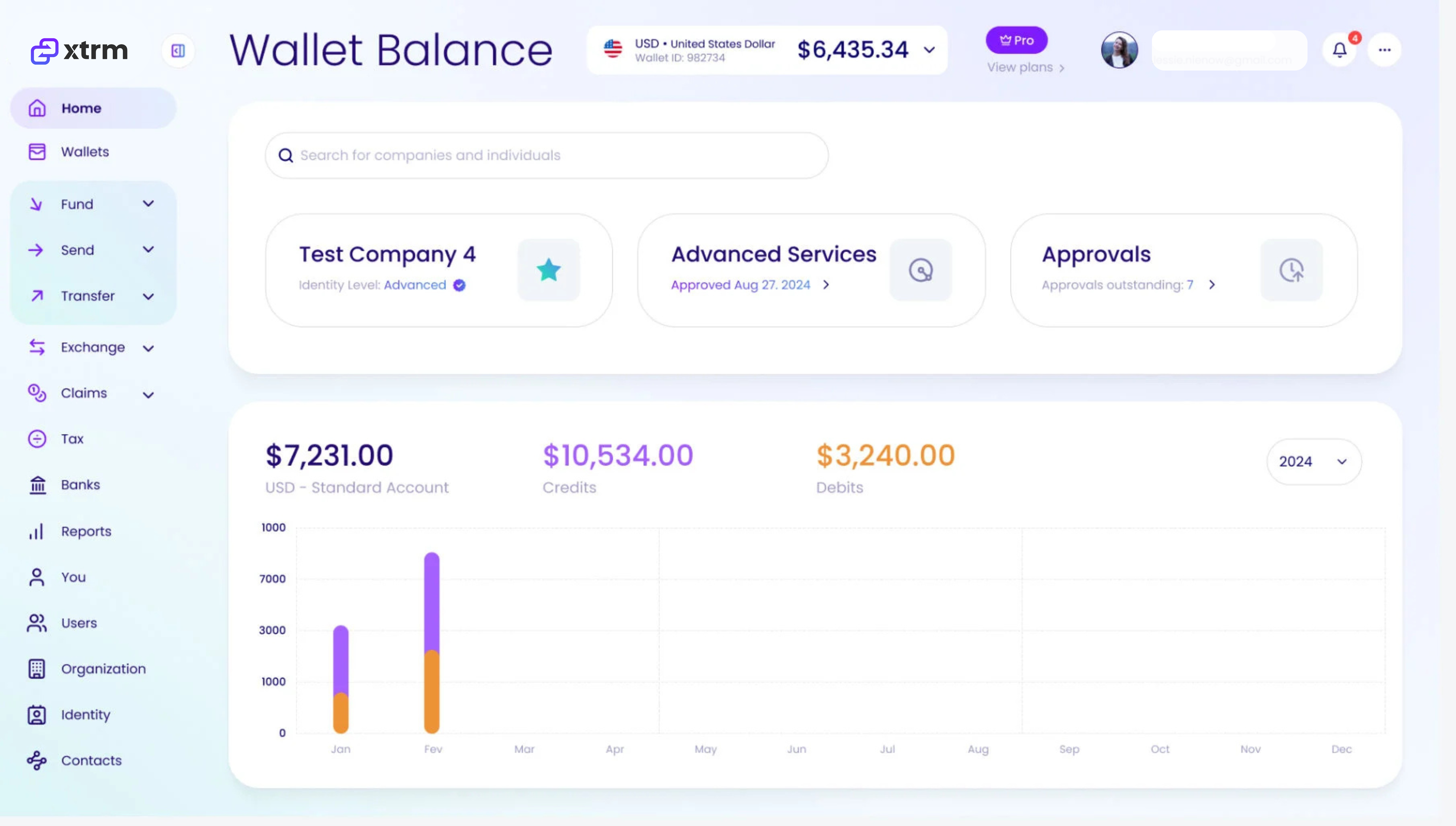Open the Banks section

click(x=80, y=485)
